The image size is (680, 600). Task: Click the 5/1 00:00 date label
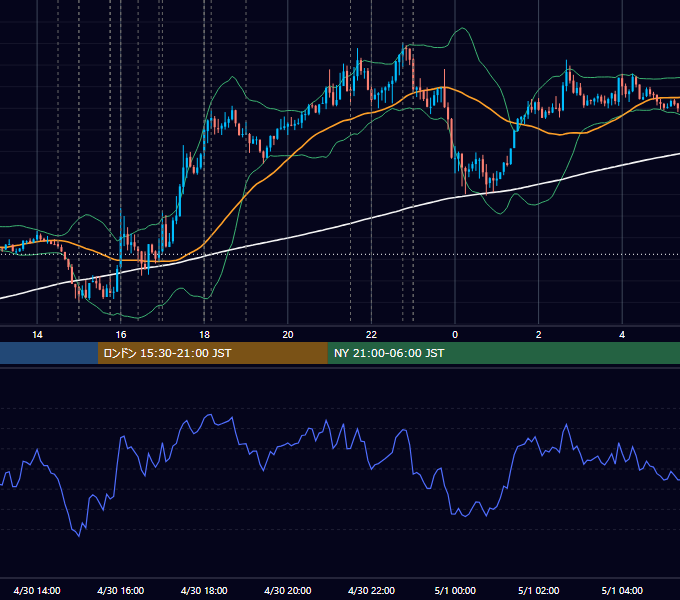pyautogui.click(x=455, y=590)
